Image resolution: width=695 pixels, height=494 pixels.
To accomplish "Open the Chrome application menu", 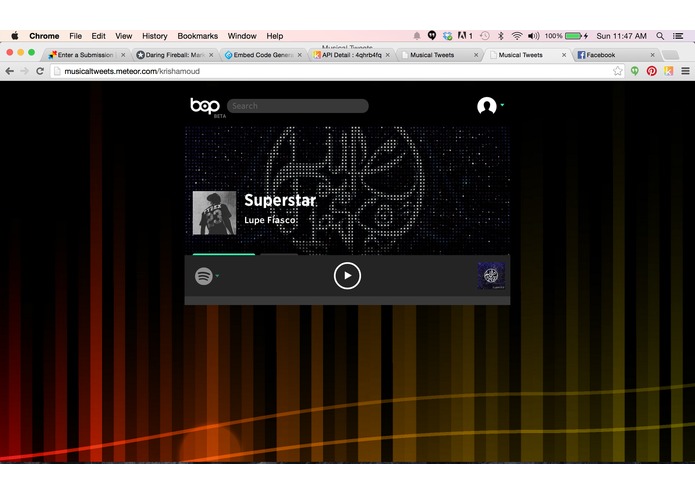I will coord(44,36).
